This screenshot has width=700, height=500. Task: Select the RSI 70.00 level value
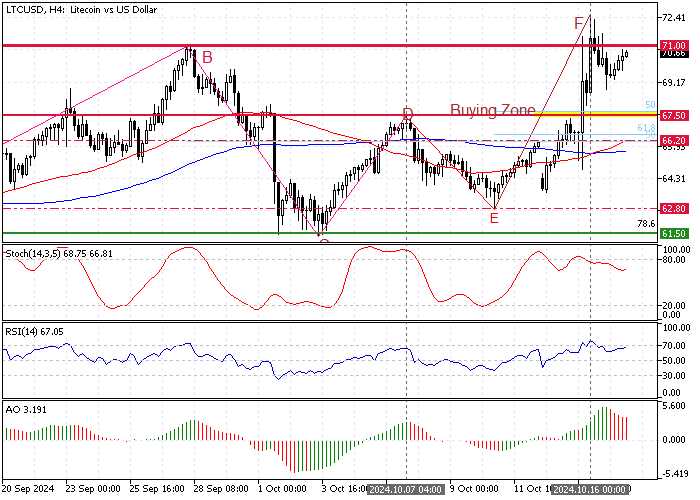coord(675,346)
